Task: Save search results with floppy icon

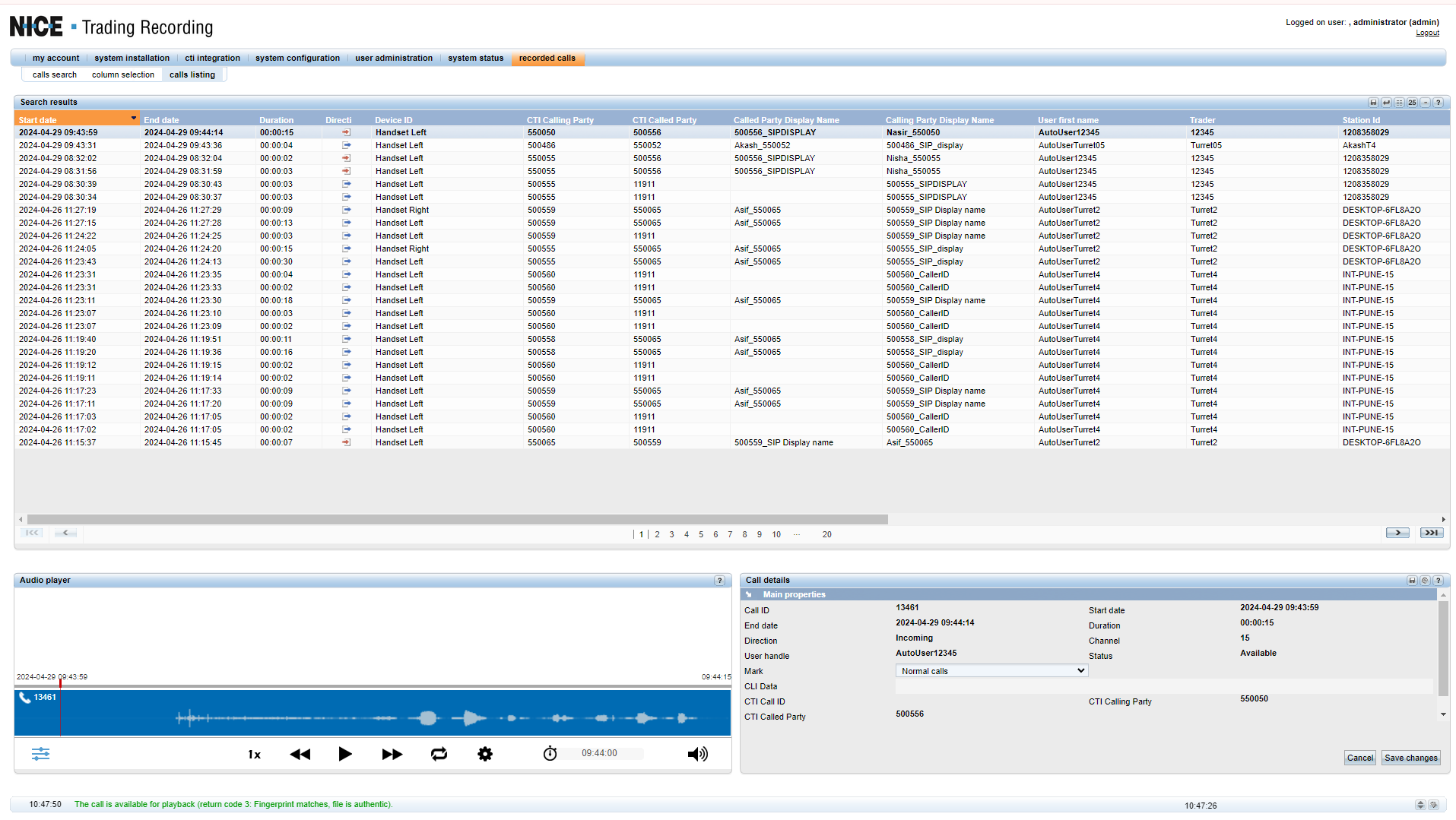Action: click(x=1373, y=103)
